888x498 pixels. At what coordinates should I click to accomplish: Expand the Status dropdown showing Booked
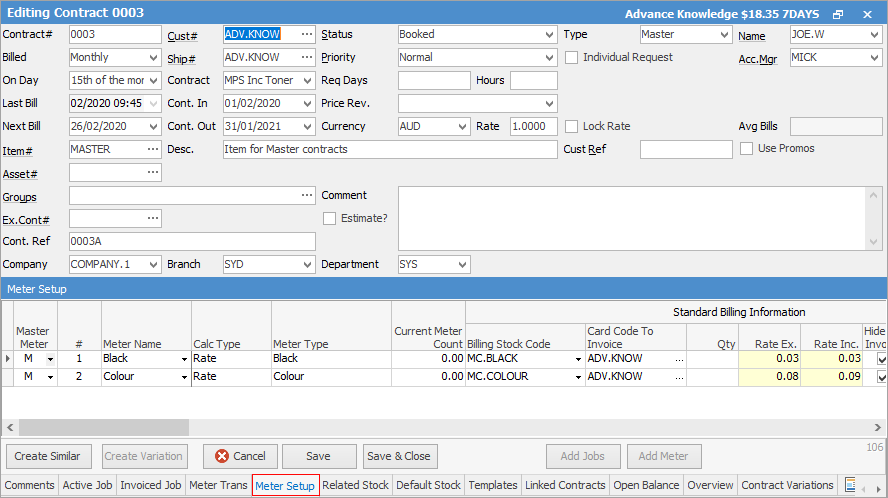point(549,34)
